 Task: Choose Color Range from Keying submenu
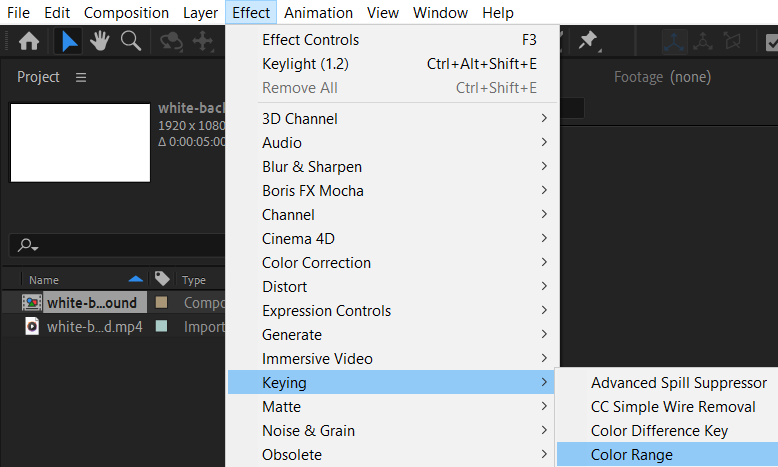[x=632, y=455]
